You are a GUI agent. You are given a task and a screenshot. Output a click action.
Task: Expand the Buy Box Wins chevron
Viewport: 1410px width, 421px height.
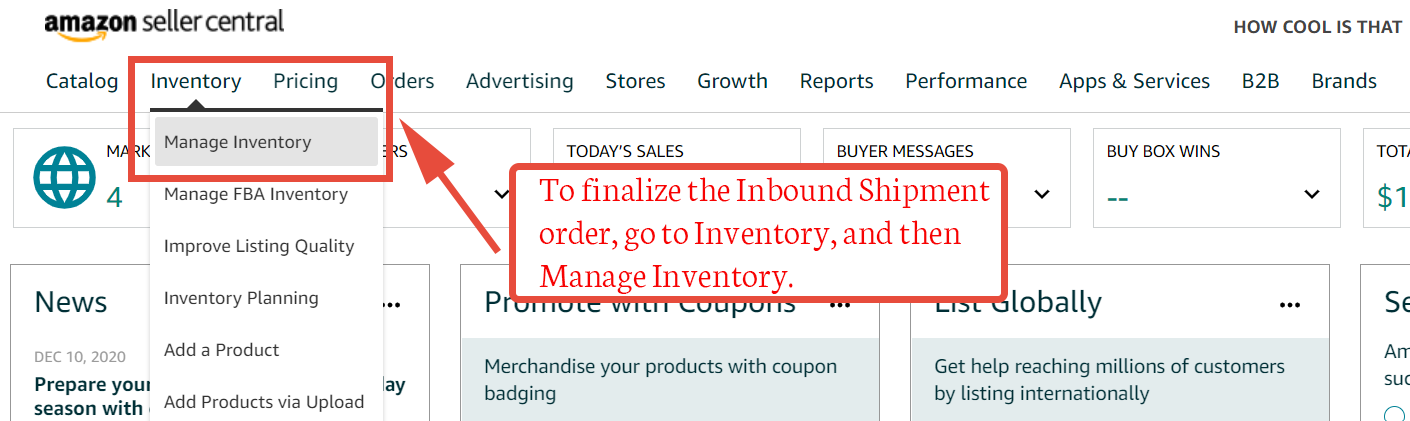pos(1312,194)
